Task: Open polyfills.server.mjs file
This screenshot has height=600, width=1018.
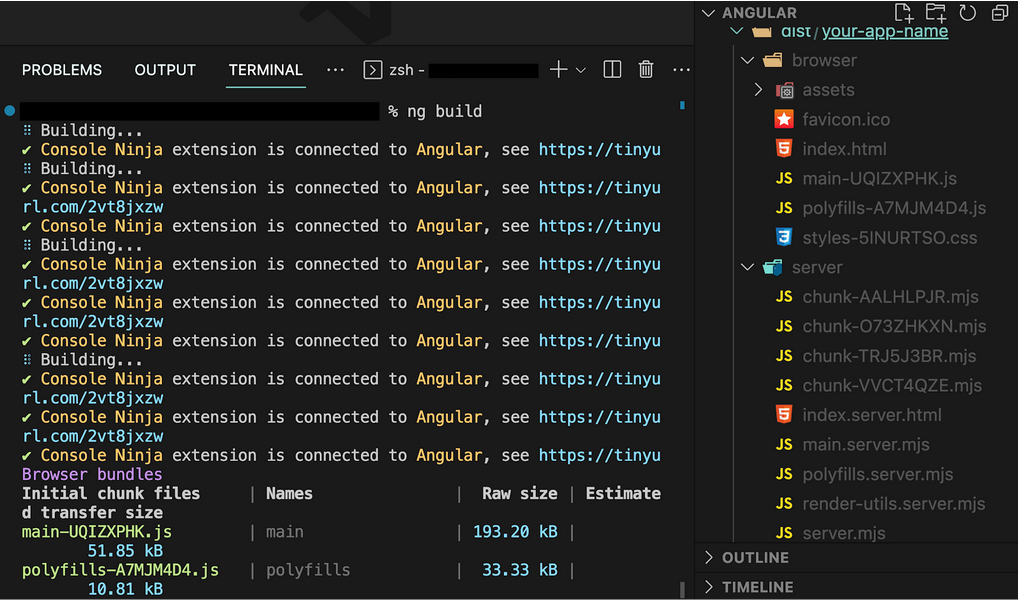Action: tap(878, 474)
